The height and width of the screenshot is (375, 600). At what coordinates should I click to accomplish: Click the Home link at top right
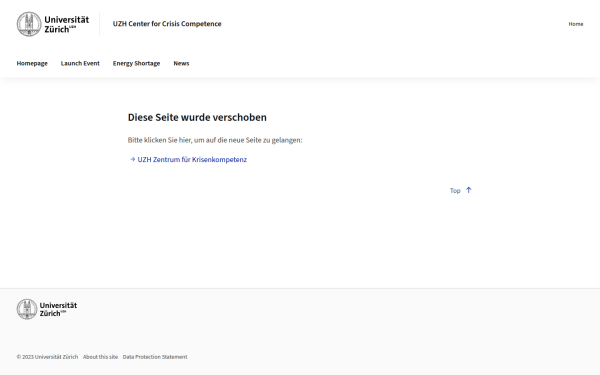pos(576,24)
